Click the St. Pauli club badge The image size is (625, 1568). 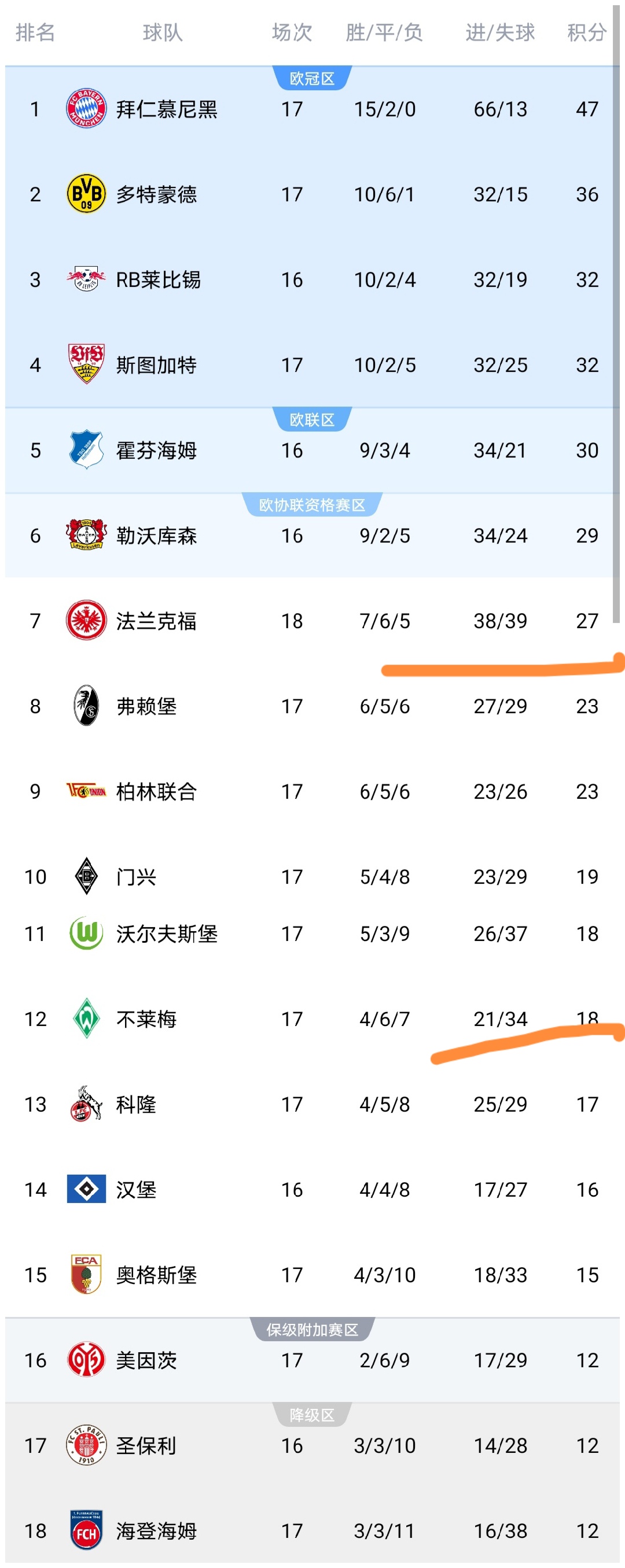point(86,1445)
